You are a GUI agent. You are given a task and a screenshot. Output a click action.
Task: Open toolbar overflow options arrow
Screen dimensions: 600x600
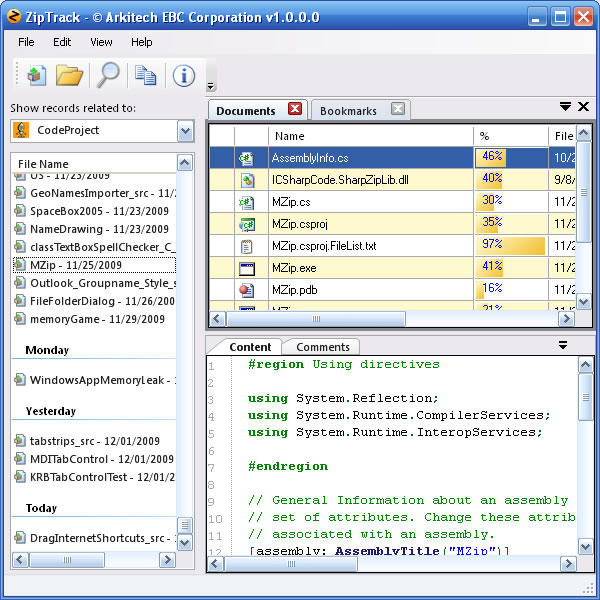click(x=210, y=86)
